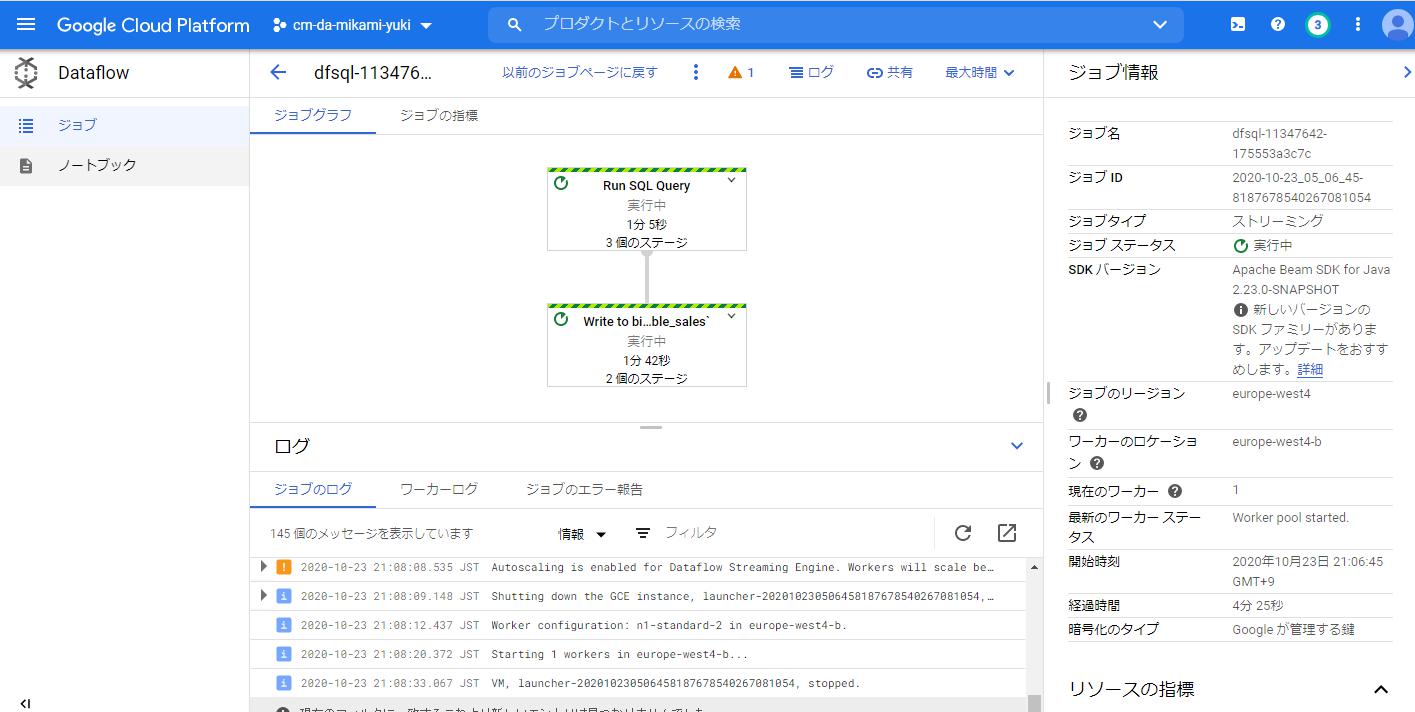The image size is (1415, 712).
Task: Open the help icon in the top bar
Action: 1277,24
